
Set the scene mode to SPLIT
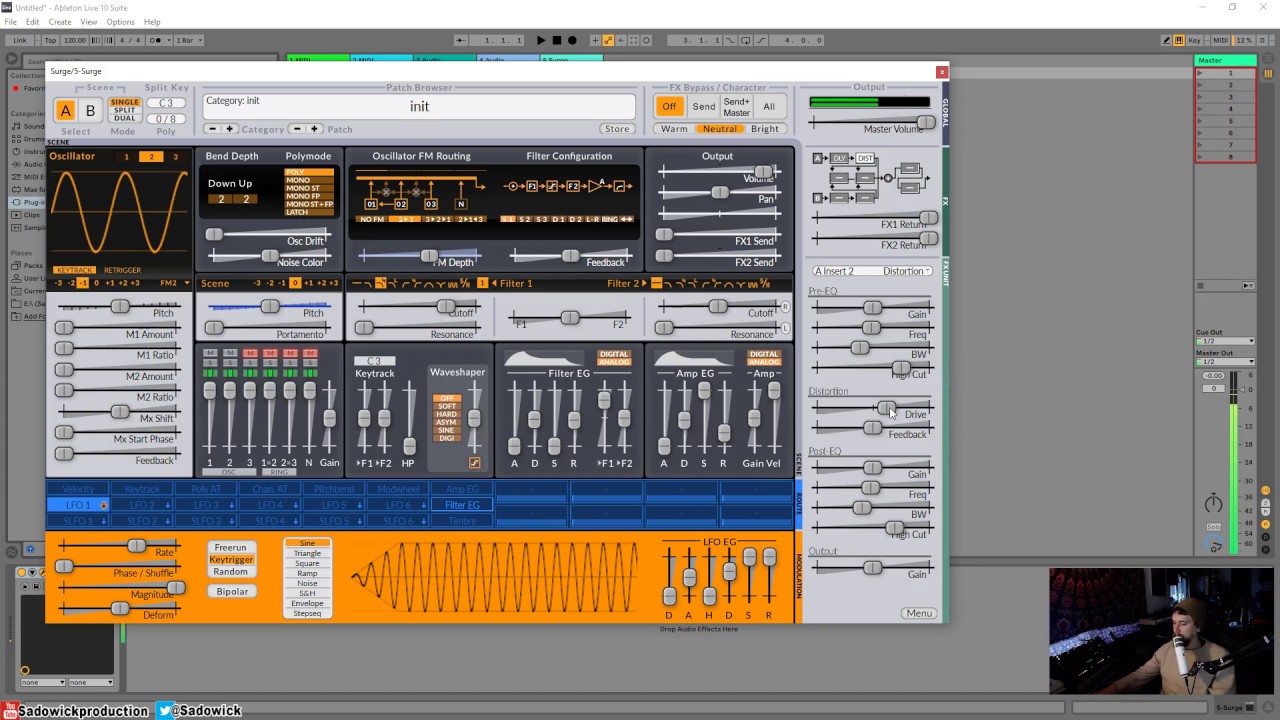[125, 110]
